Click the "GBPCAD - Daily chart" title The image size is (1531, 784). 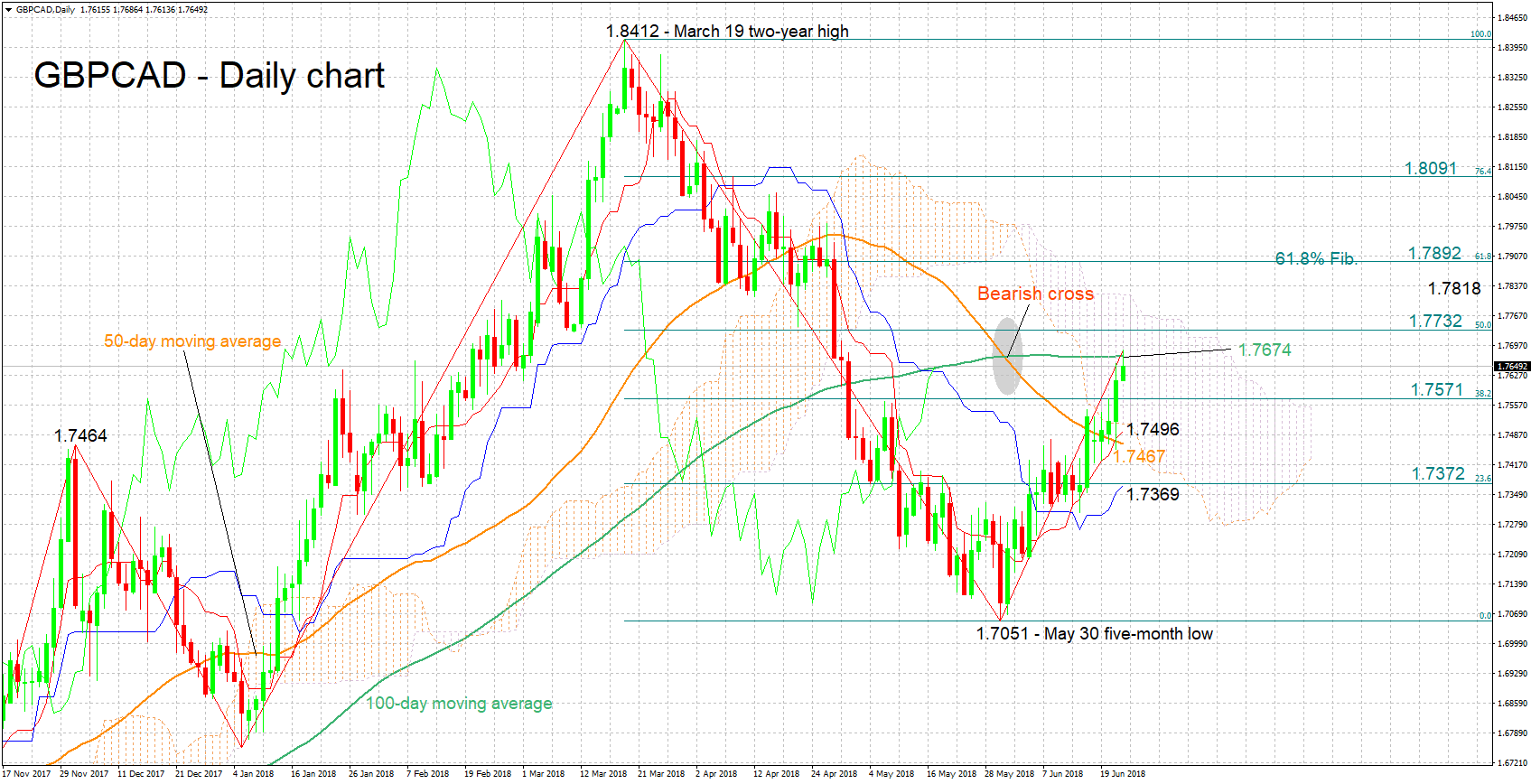210,76
